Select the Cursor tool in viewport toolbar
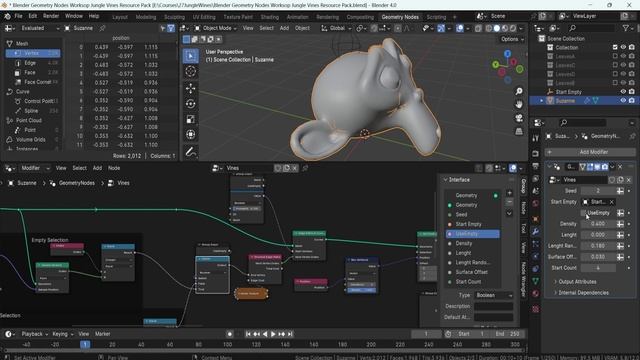 pyautogui.click(x=190, y=72)
